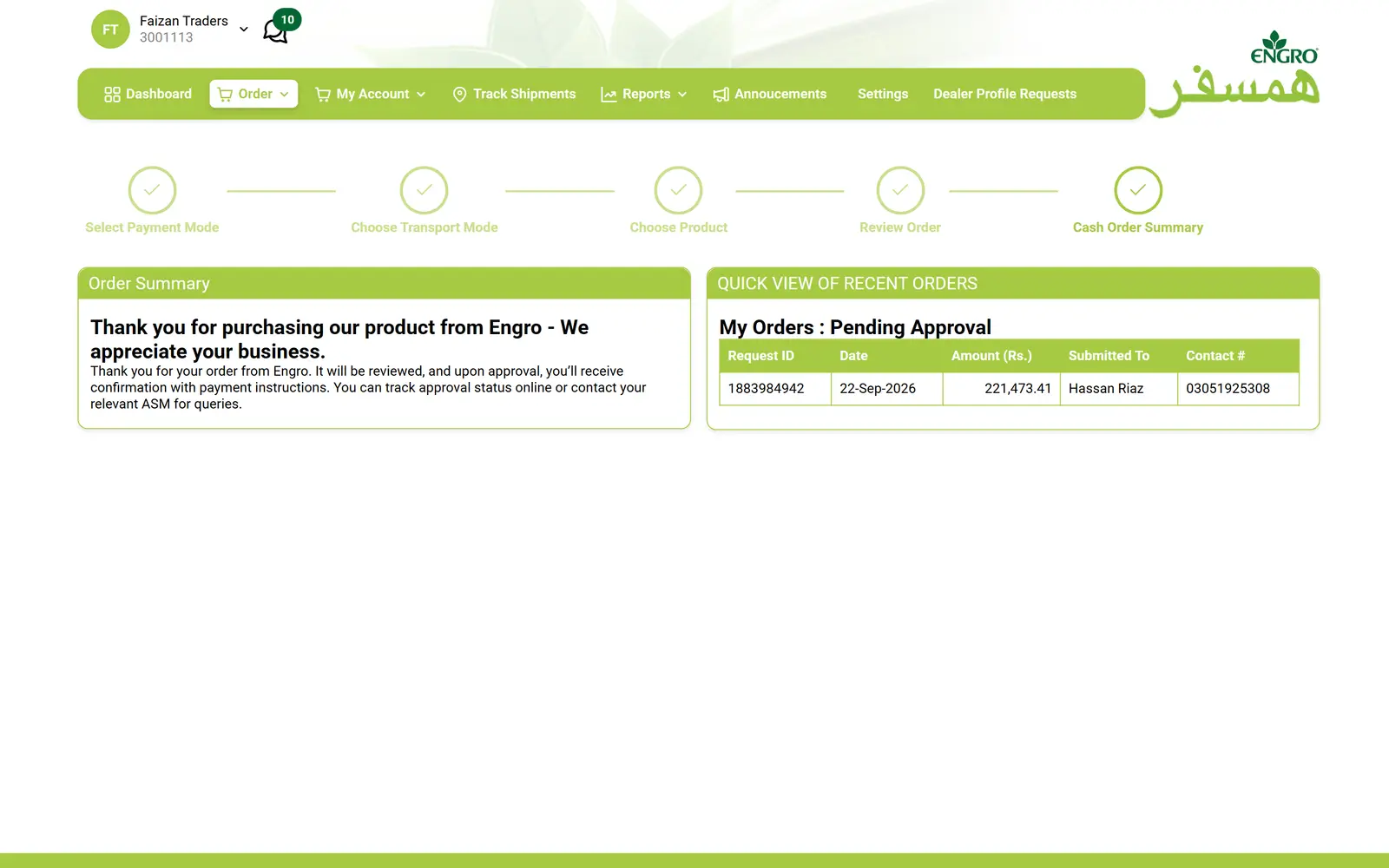Click the Request ID column header

click(x=775, y=356)
